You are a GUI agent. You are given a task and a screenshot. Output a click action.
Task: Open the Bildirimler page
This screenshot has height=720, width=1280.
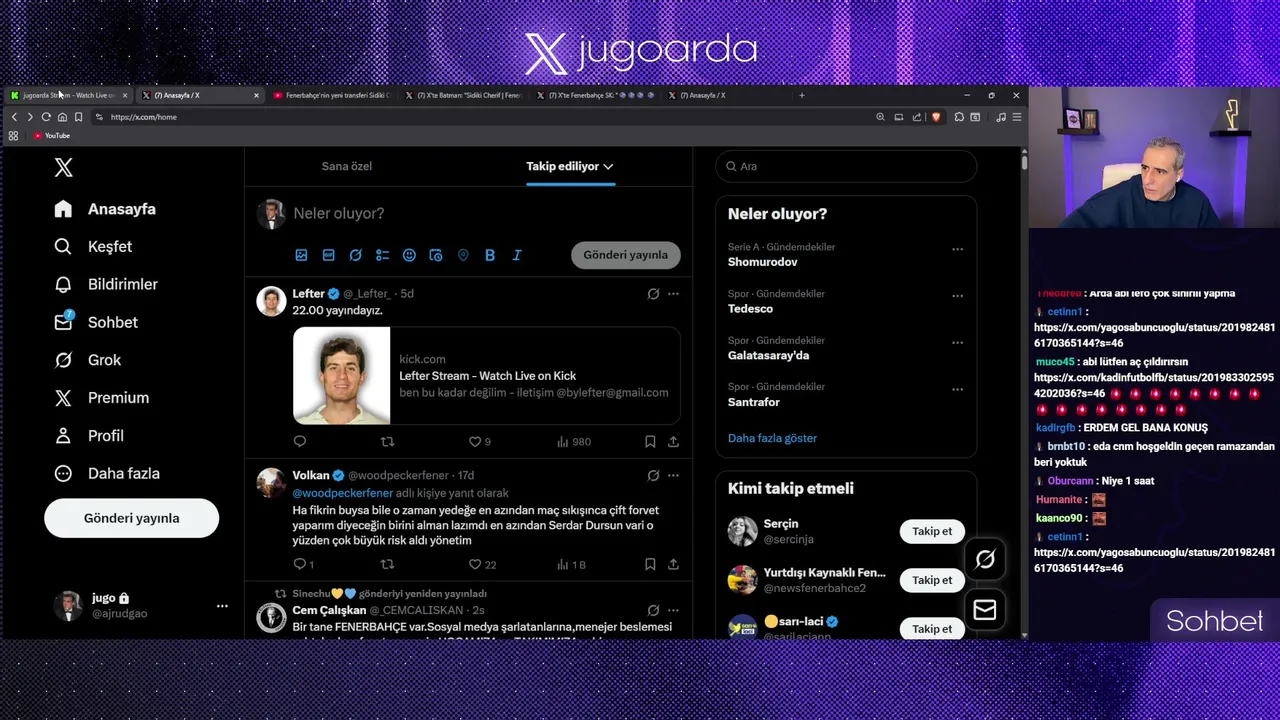coord(106,284)
